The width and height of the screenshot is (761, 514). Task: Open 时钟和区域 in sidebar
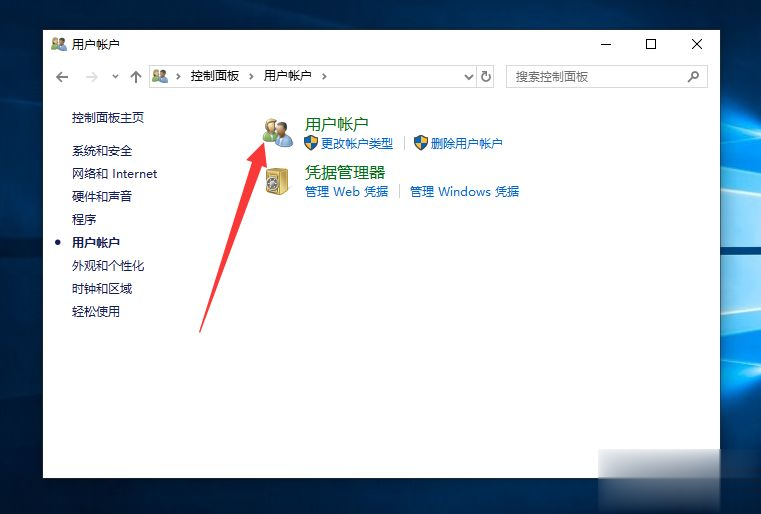tap(102, 289)
